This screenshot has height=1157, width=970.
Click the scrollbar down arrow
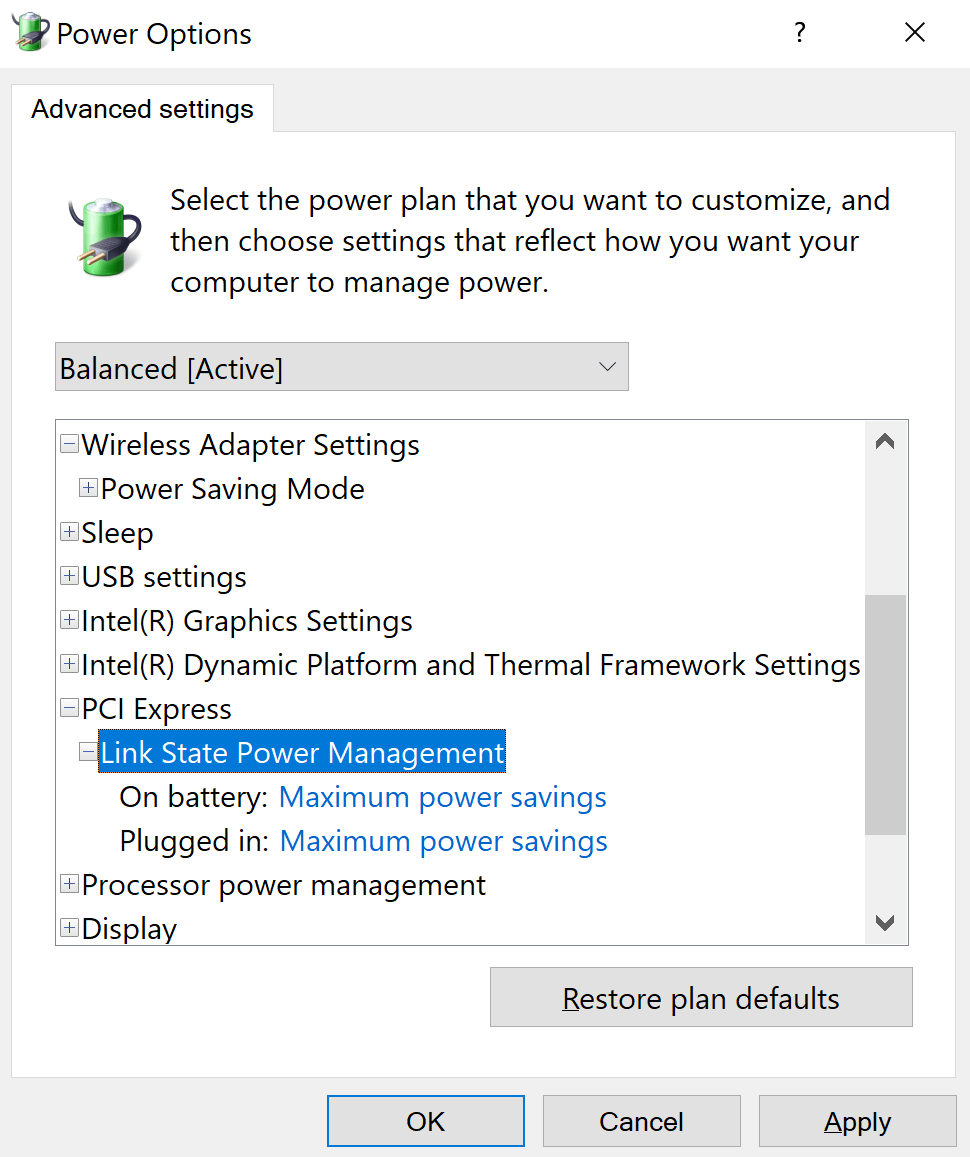click(x=884, y=924)
